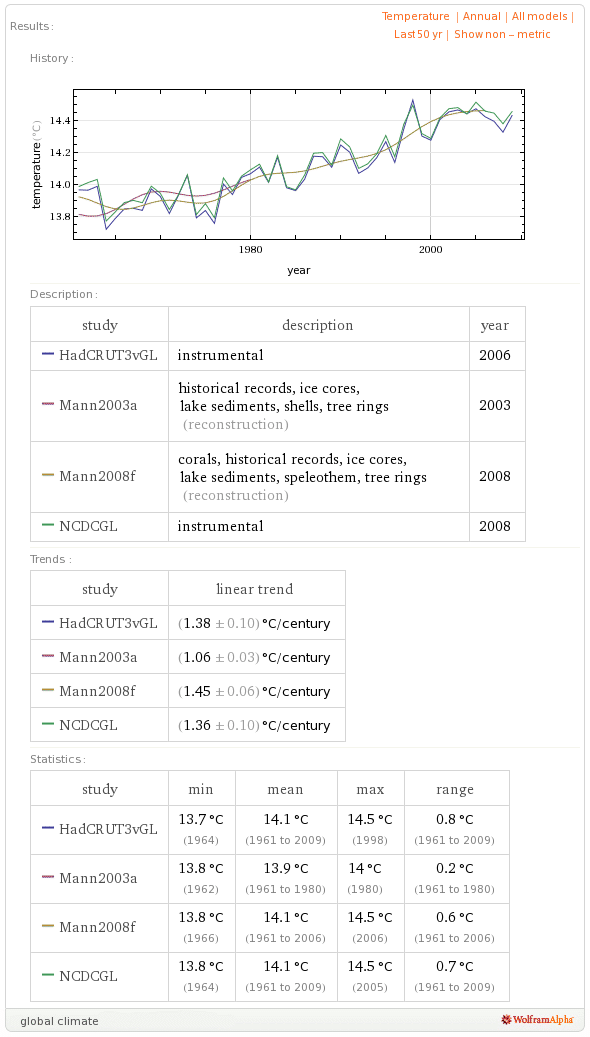The width and height of the screenshot is (590, 1037).
Task: Click the 1.36 ±0.10 °C/century trend value
Action: pos(254,726)
